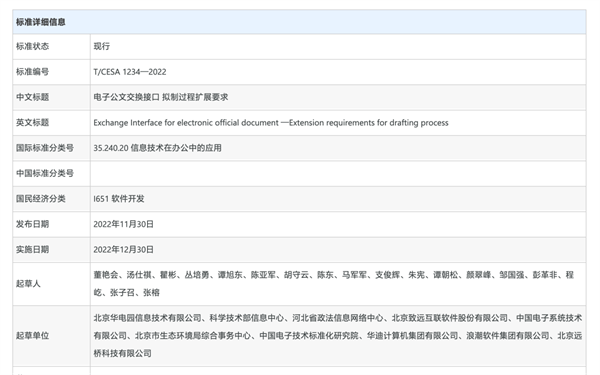
Task: Select the 国民经济分类 label cell
Action: click(x=51, y=199)
